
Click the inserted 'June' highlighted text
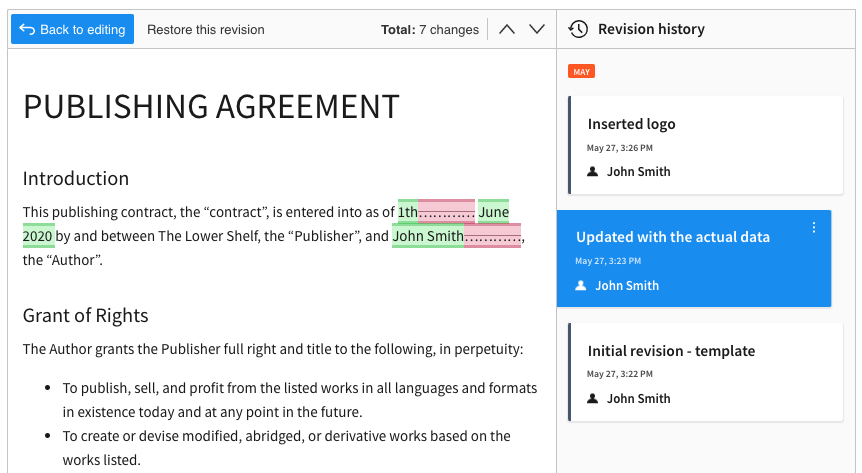pyautogui.click(x=493, y=212)
